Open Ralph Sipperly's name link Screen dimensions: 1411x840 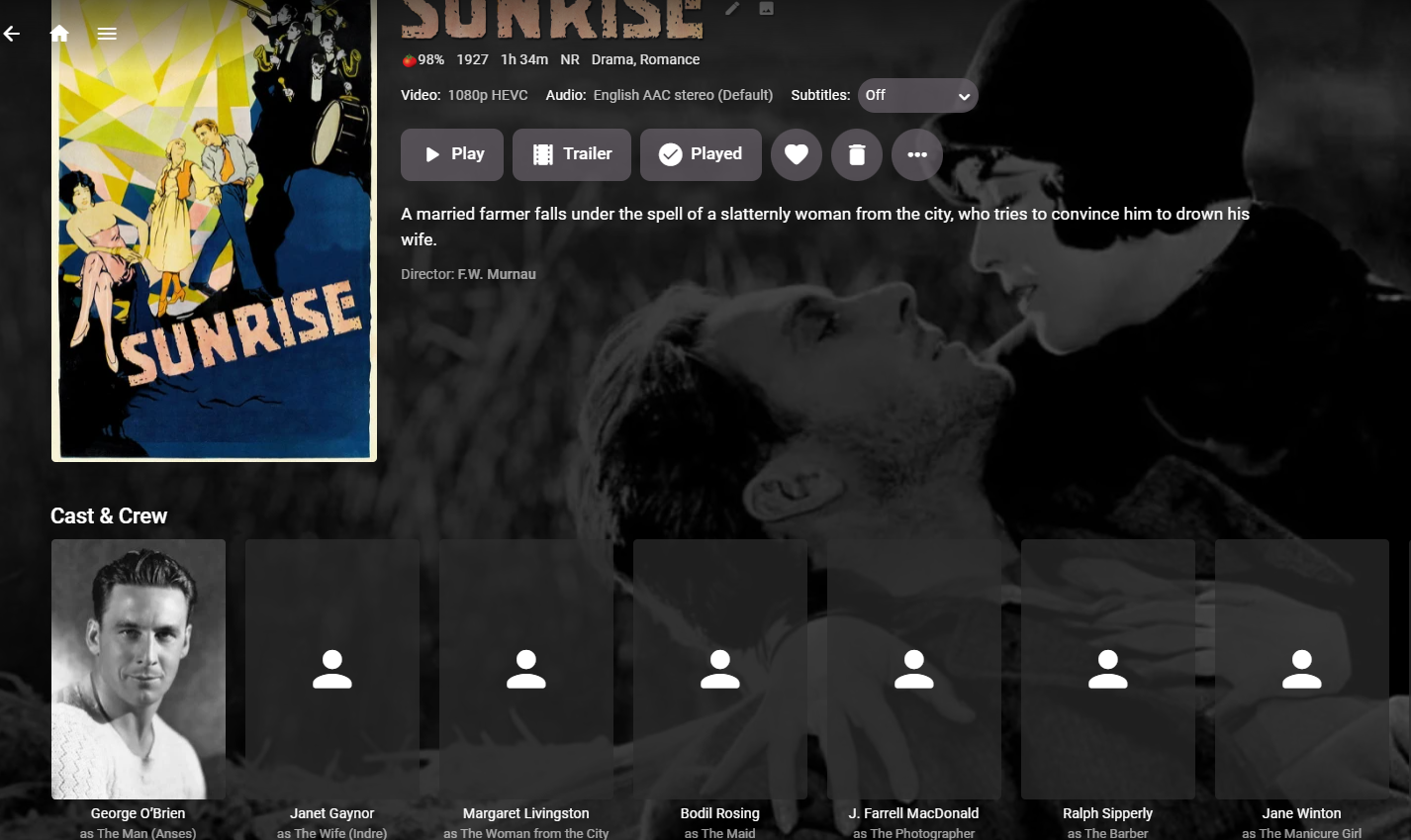pos(1108,813)
